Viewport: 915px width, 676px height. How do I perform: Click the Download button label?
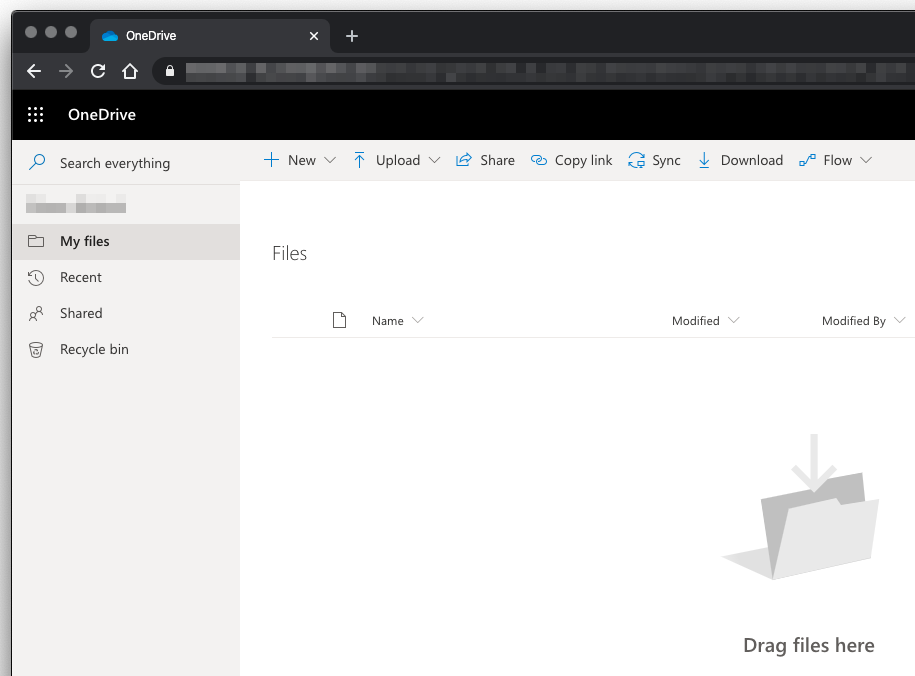(x=752, y=160)
